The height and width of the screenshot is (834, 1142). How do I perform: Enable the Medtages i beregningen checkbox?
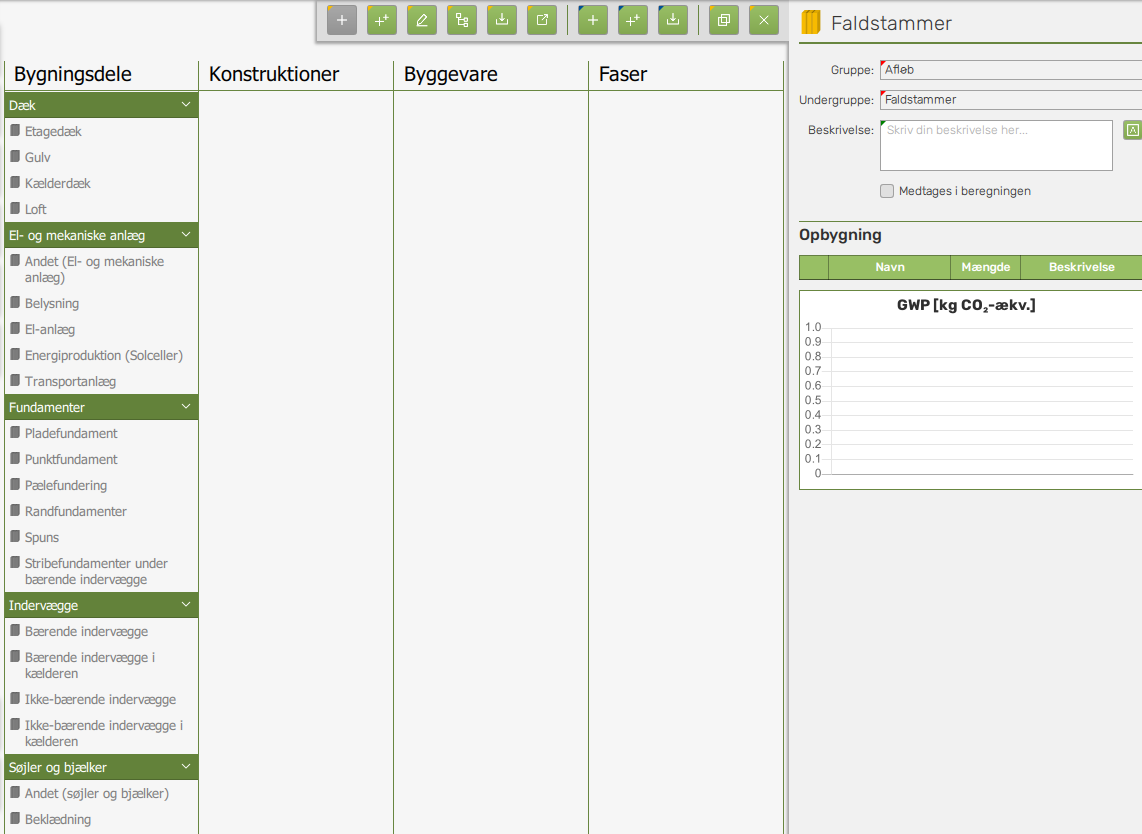[887, 191]
